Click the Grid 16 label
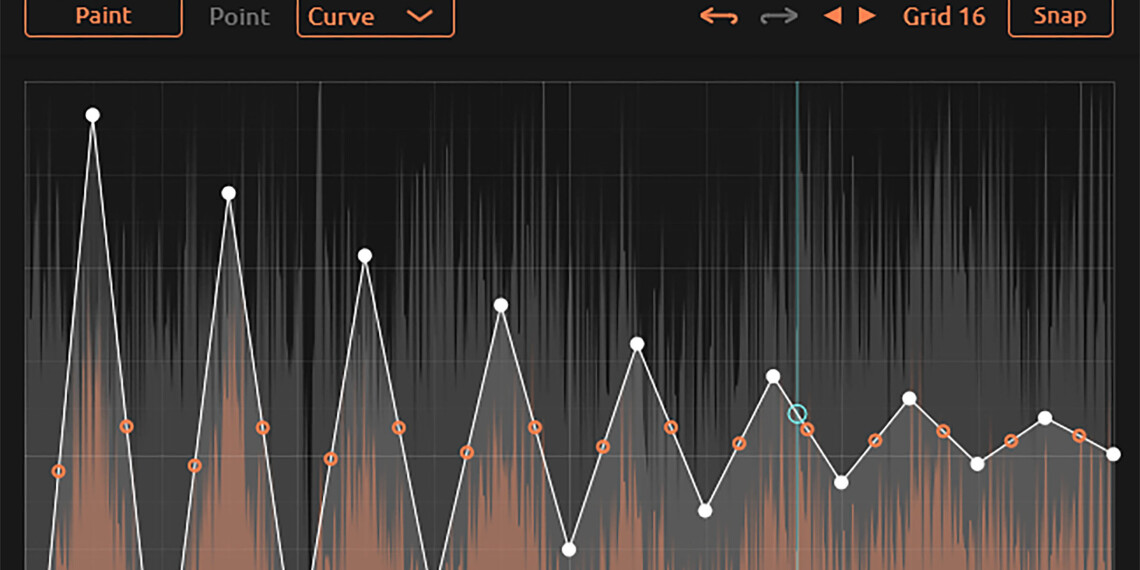Image resolution: width=1140 pixels, height=570 pixels. (x=943, y=17)
